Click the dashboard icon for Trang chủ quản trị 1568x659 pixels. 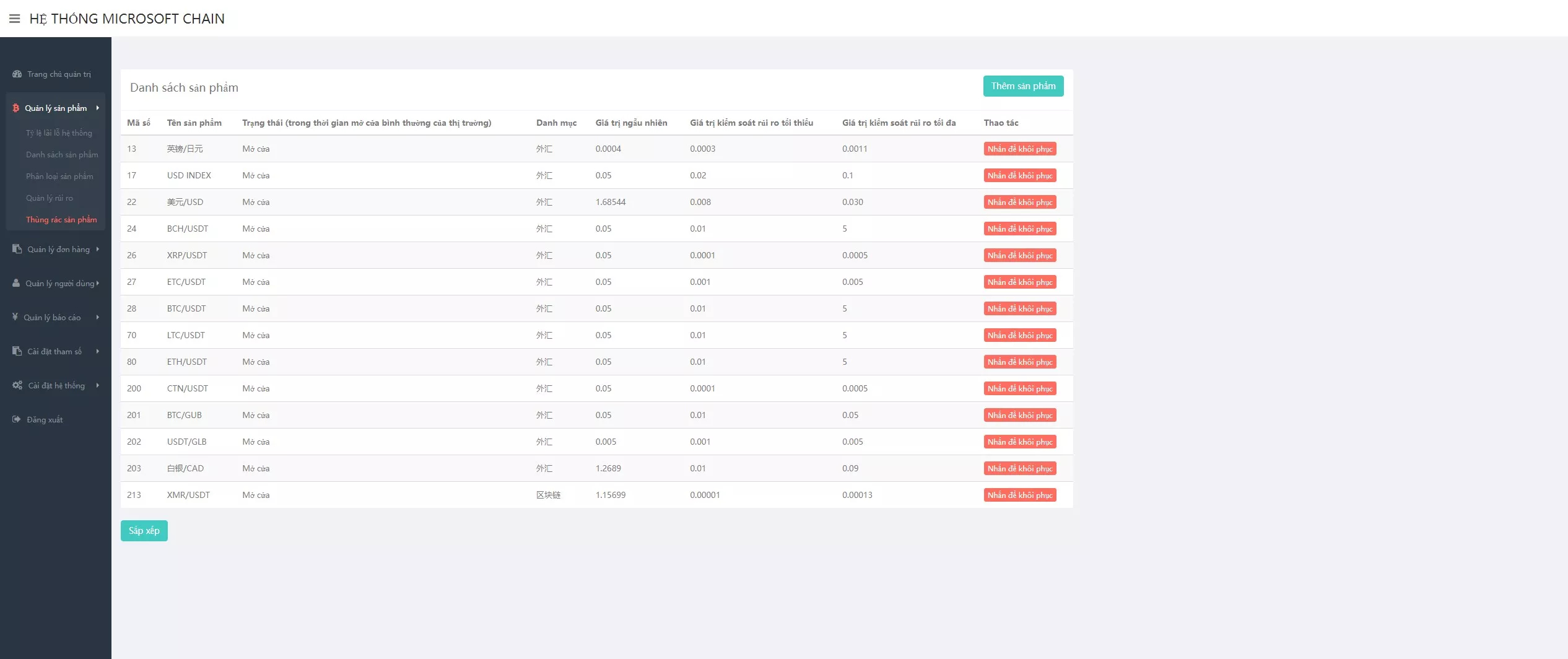(17, 74)
